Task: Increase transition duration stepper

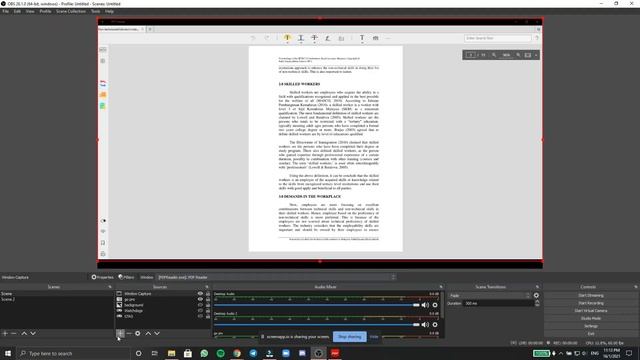Action: (537, 302)
